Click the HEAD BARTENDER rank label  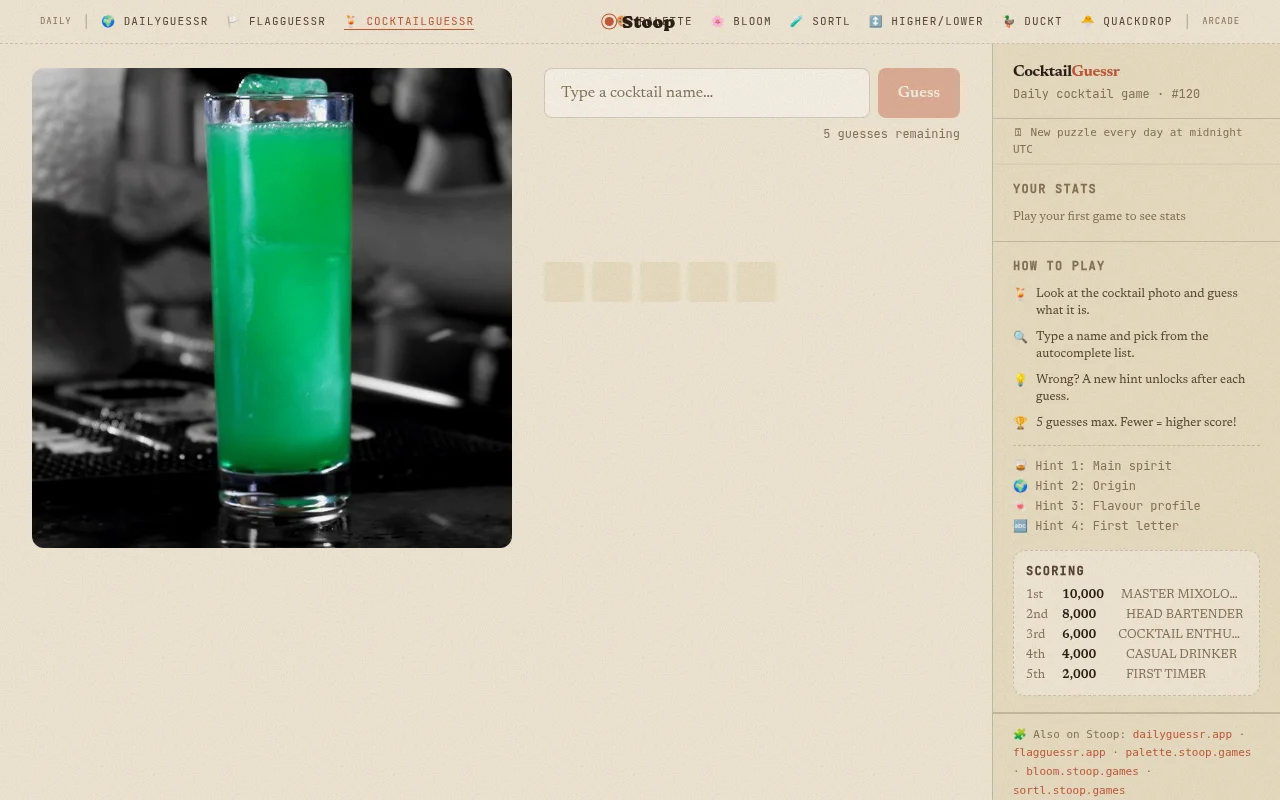click(1185, 614)
